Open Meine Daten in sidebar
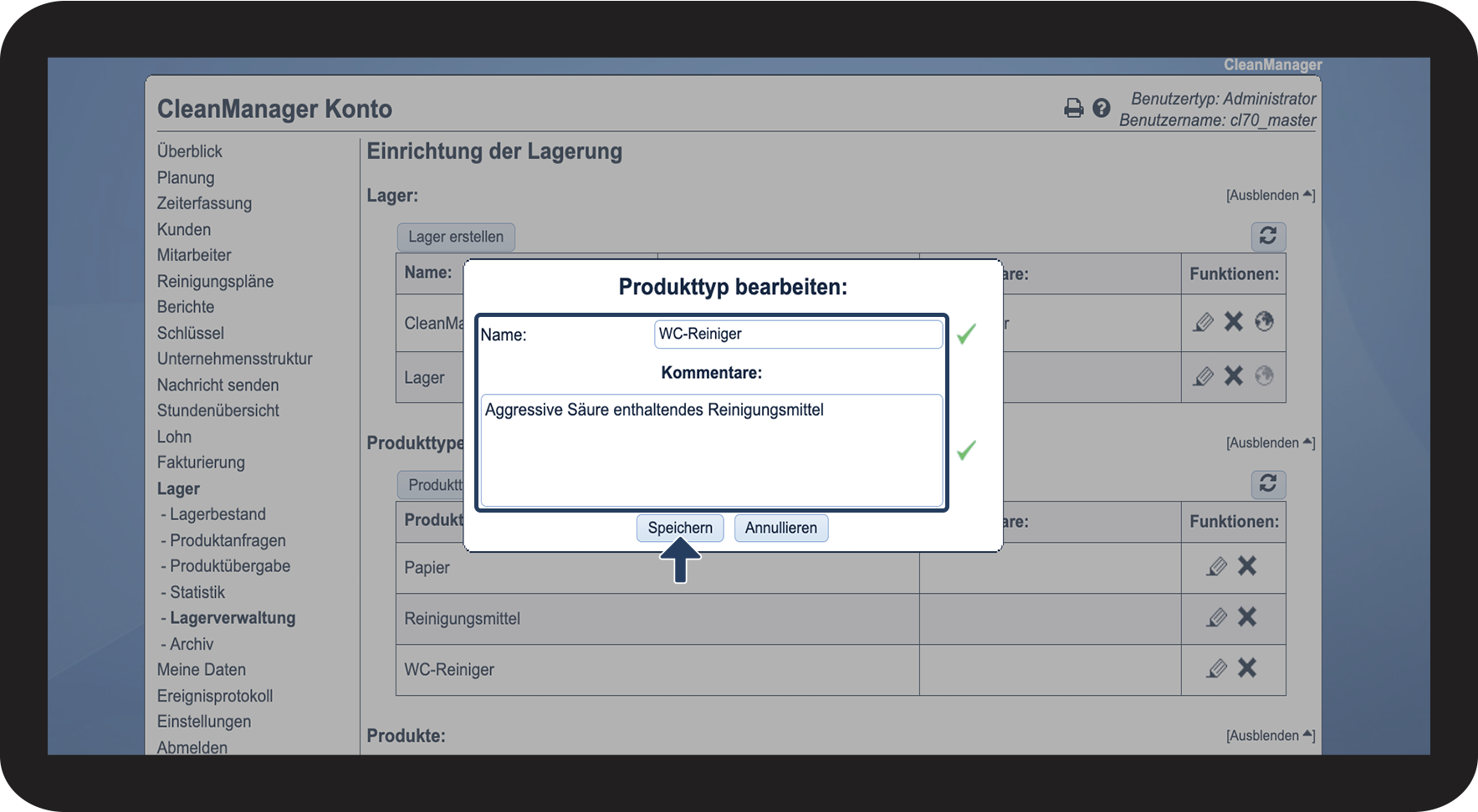Viewport: 1478px width, 812px height. coord(202,670)
